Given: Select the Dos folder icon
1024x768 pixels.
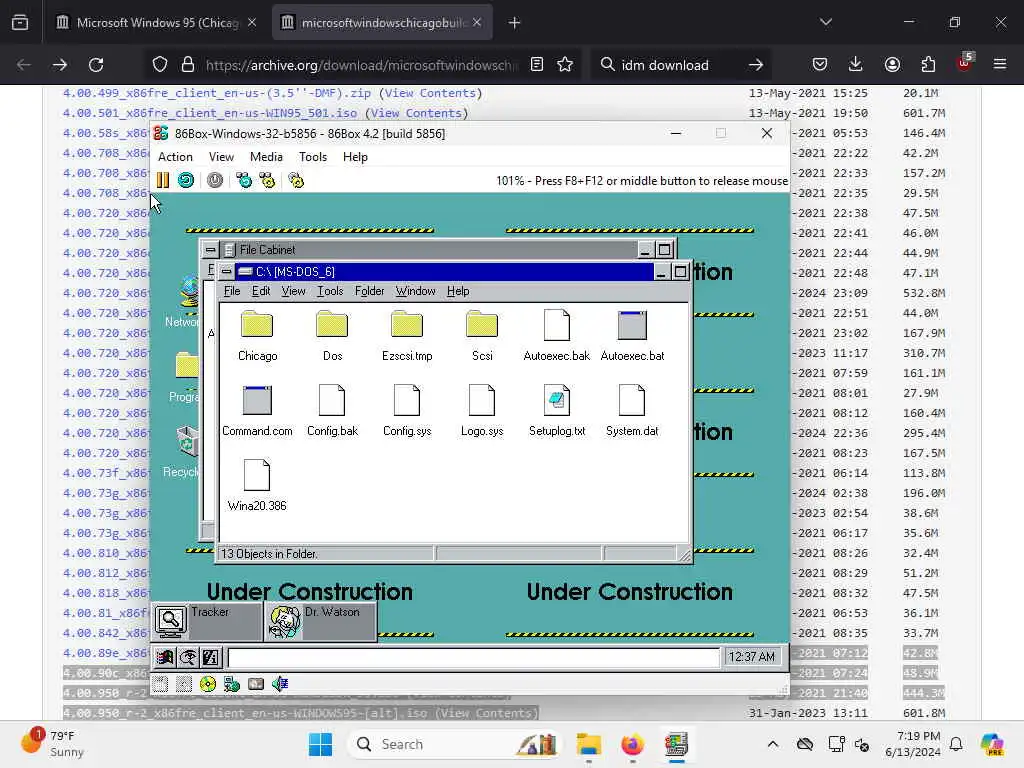Looking at the screenshot, I should [x=332, y=325].
